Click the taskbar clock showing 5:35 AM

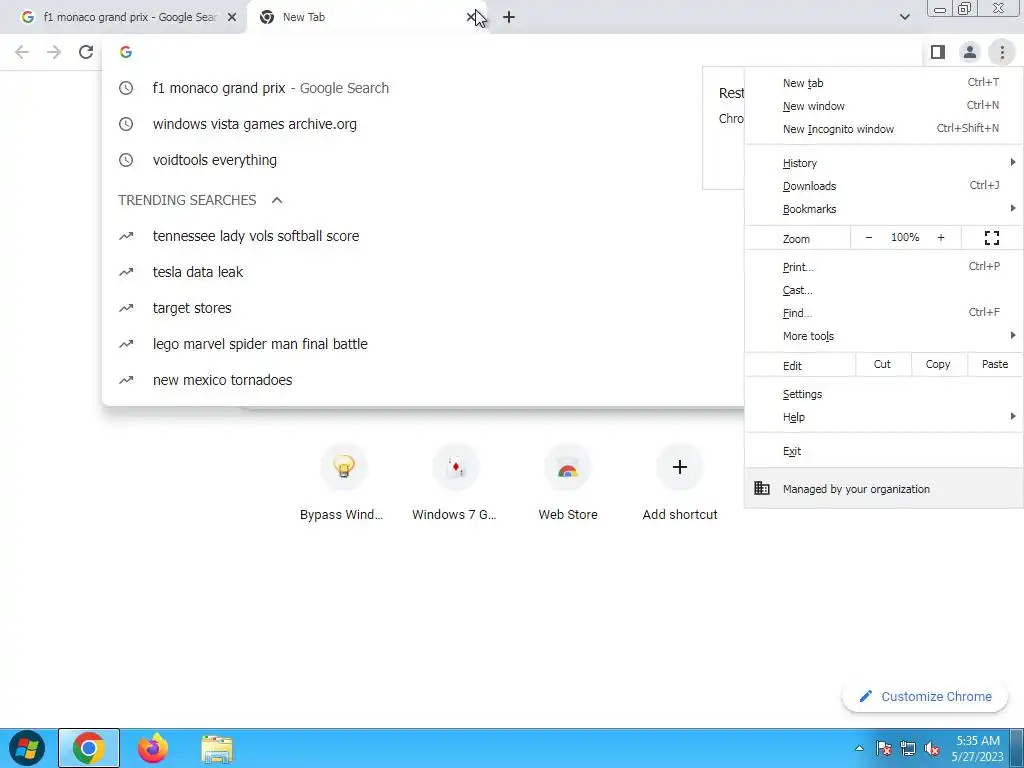(978, 748)
